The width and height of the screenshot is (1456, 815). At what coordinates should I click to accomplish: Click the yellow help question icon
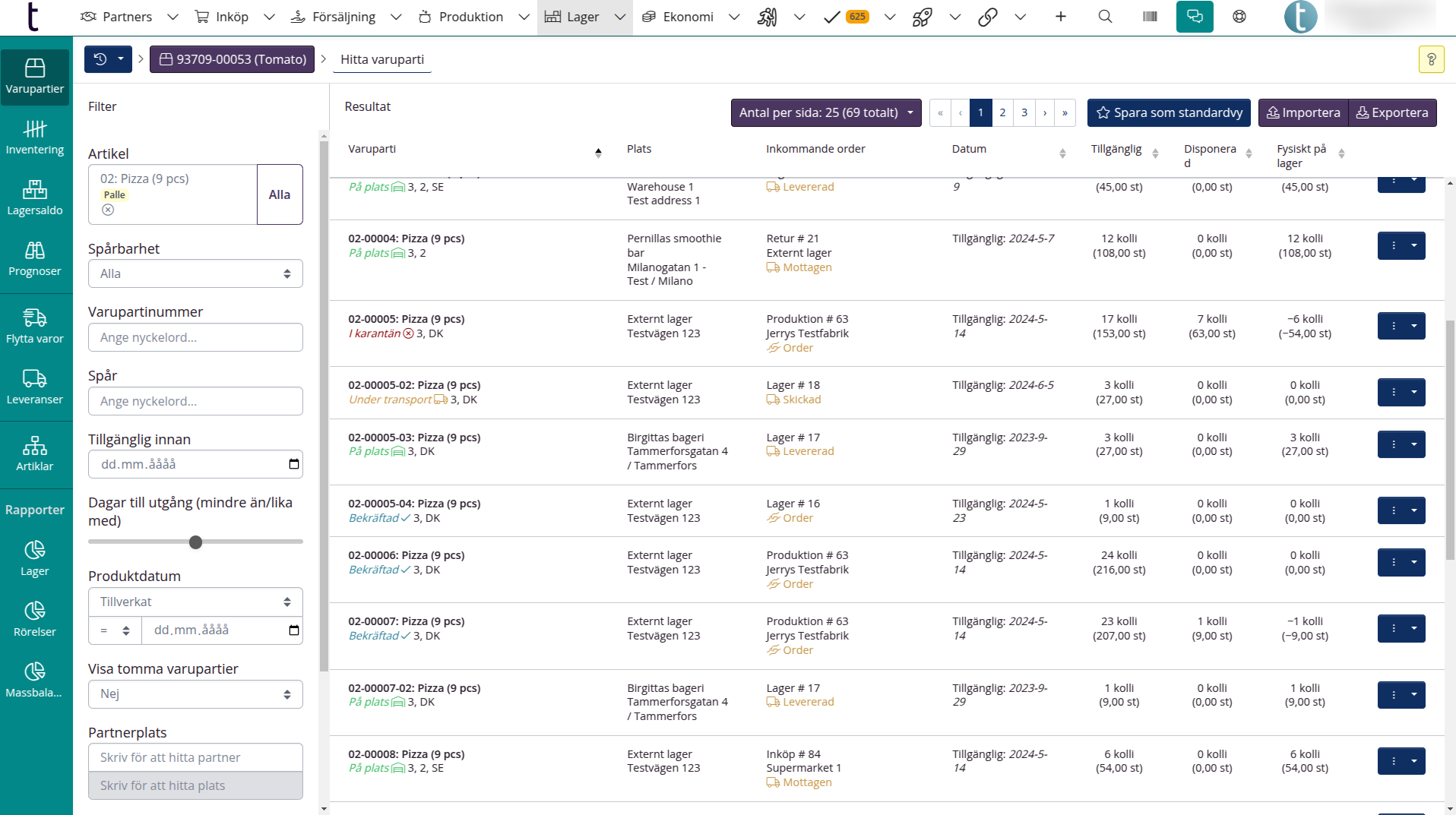tap(1431, 59)
